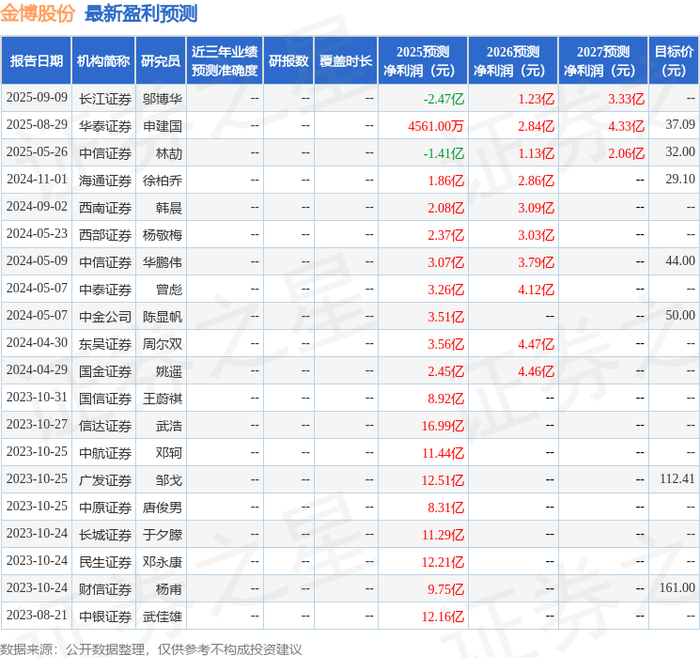700x658 pixels.
Task: Select date cell 2024-05-09
Action: click(x=37, y=261)
